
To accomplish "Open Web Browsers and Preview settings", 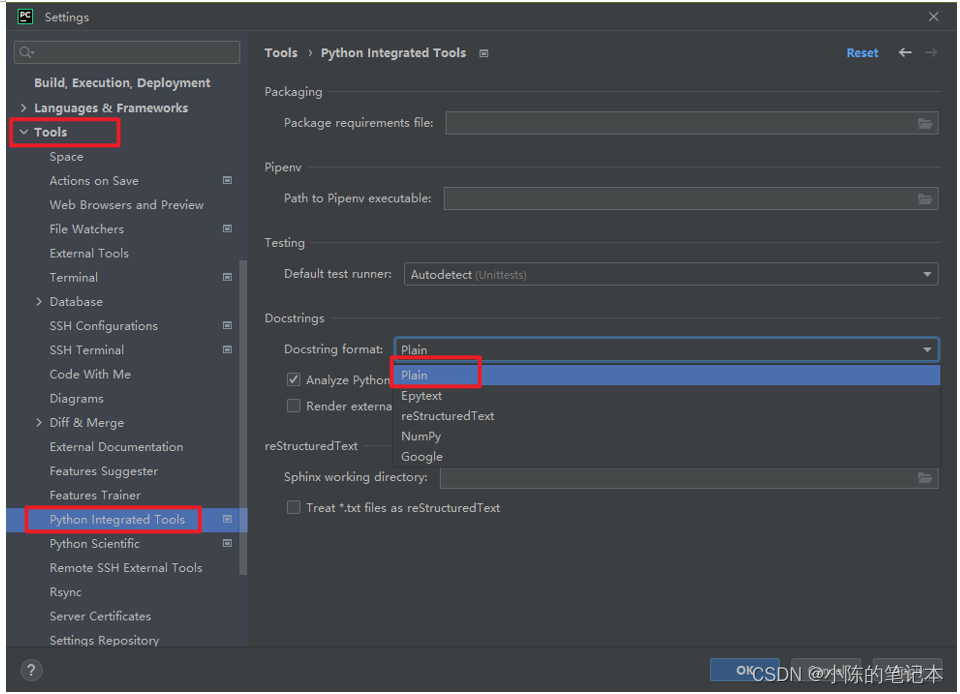I will 126,205.
